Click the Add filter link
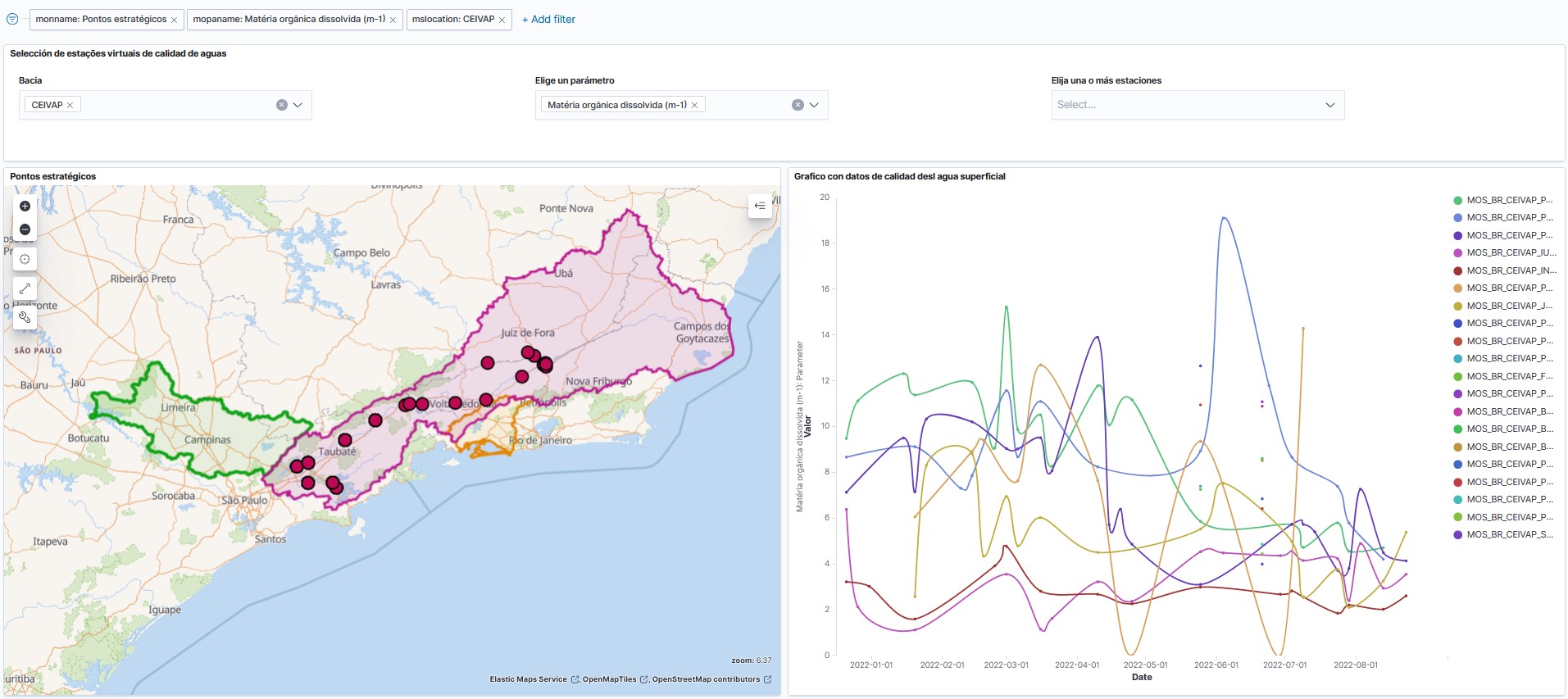 (548, 19)
